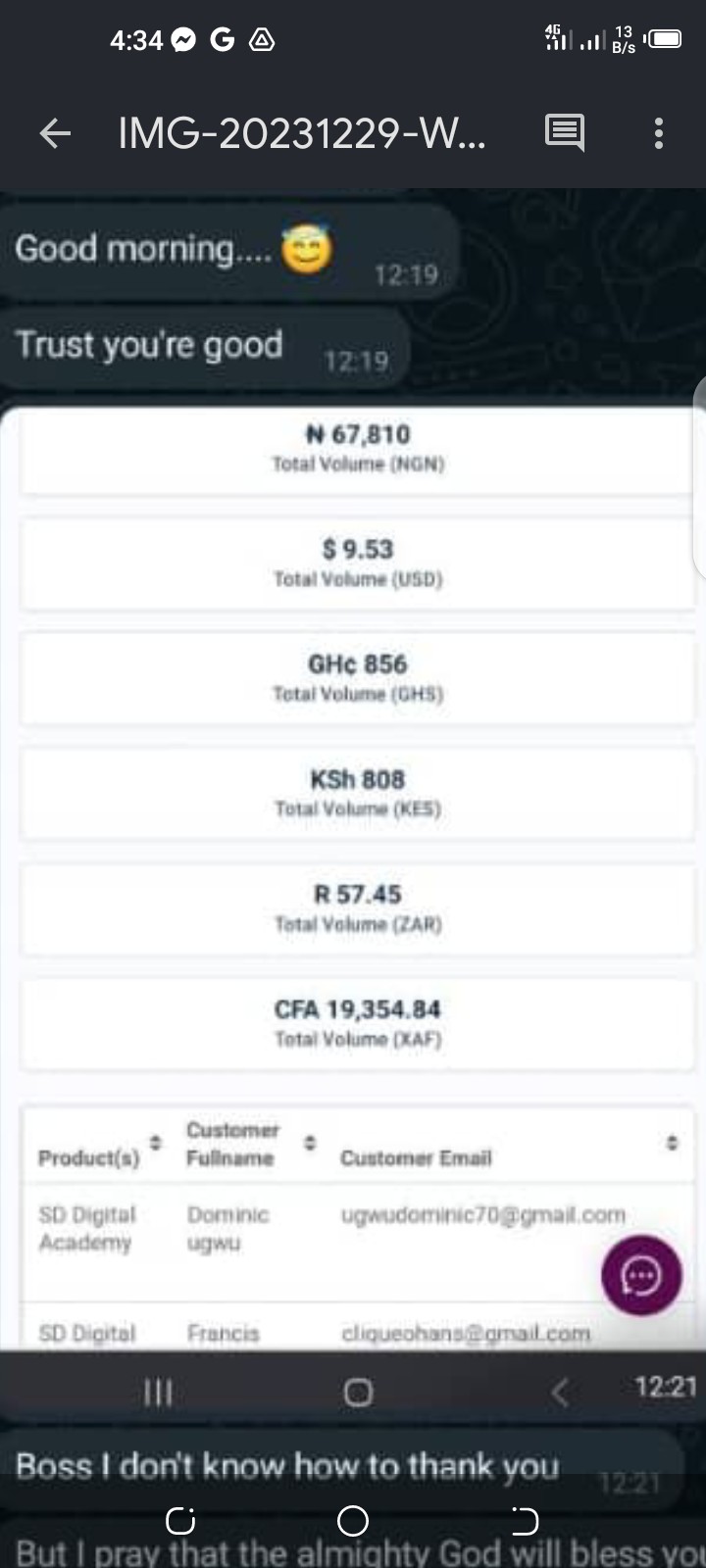Screen dimensions: 706x1568
Task: Select the CFA 19,354.84 XAF card
Action: tap(358, 1023)
